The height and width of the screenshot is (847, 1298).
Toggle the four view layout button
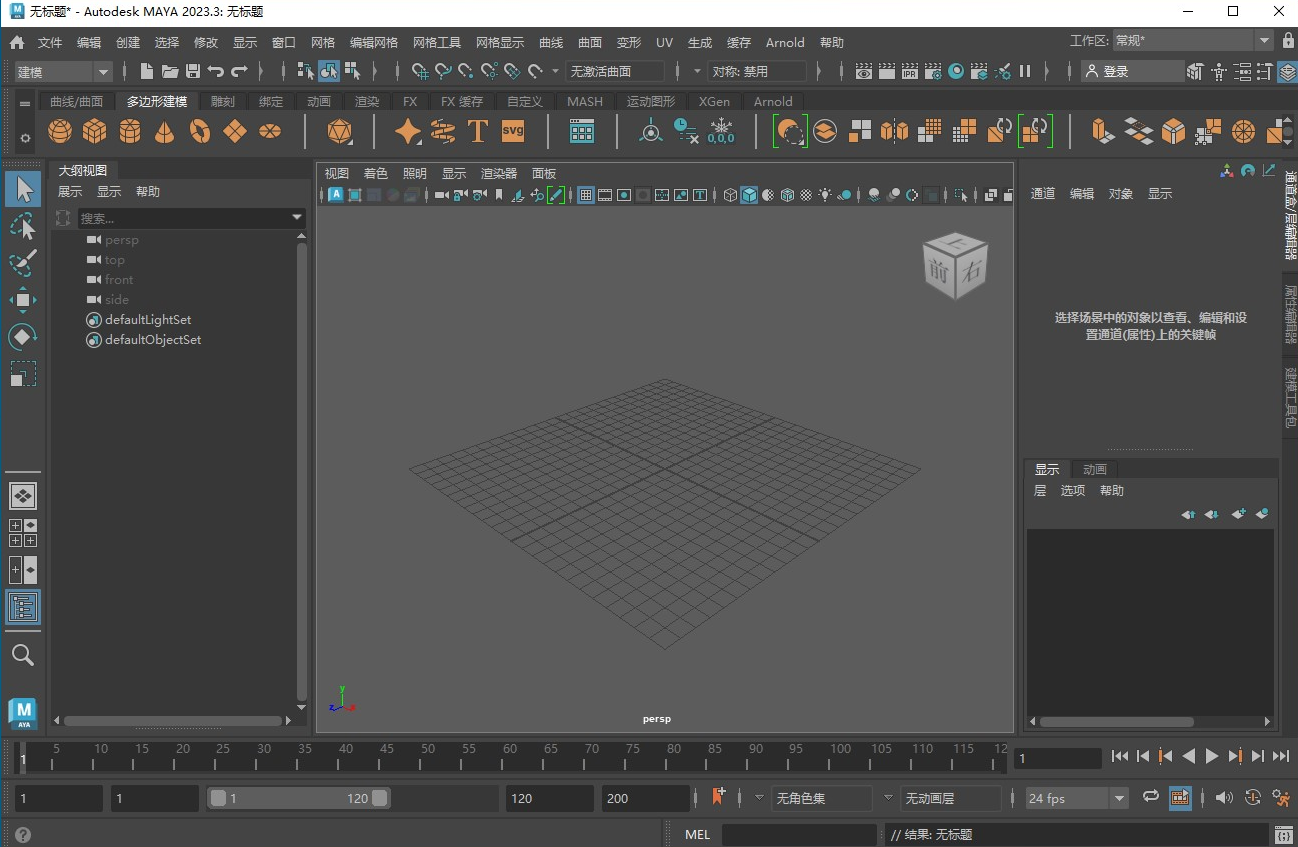click(x=23, y=532)
